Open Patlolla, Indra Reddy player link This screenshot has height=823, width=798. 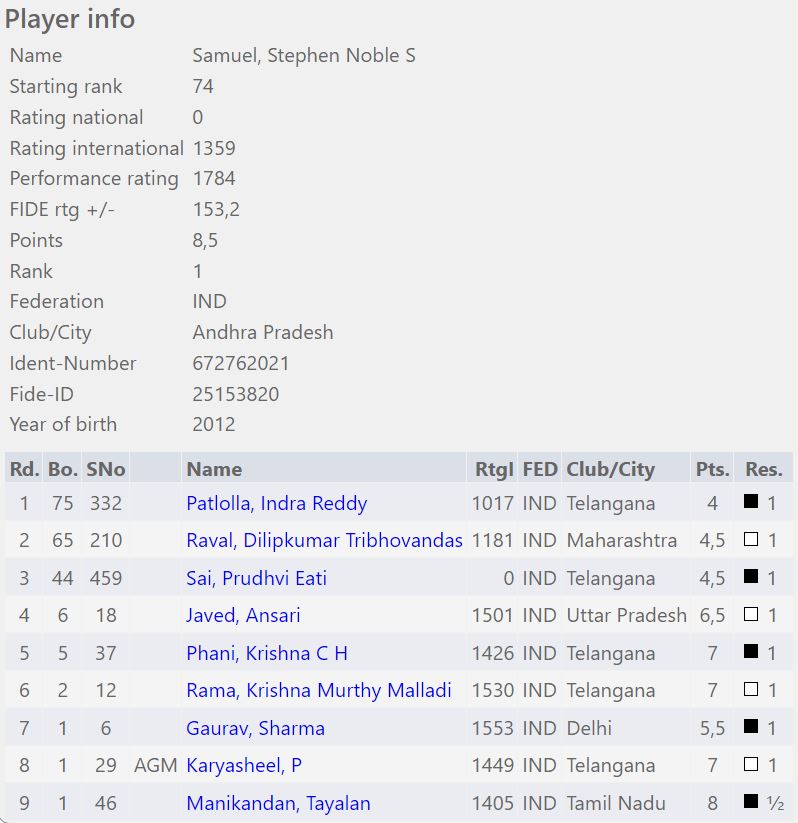(x=276, y=503)
